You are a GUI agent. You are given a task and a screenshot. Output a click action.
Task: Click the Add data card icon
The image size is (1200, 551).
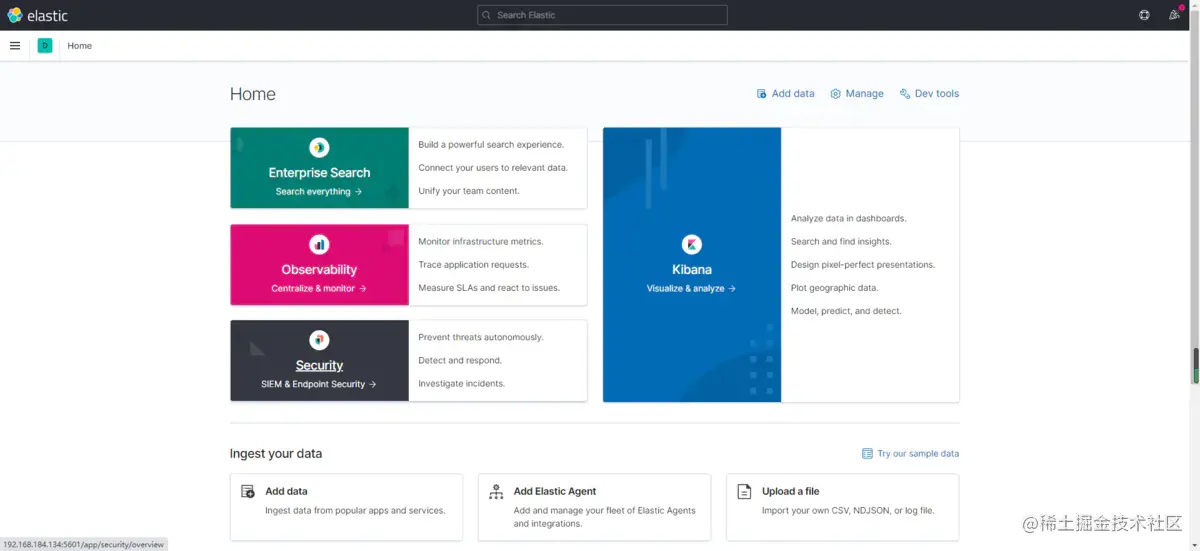click(x=248, y=492)
